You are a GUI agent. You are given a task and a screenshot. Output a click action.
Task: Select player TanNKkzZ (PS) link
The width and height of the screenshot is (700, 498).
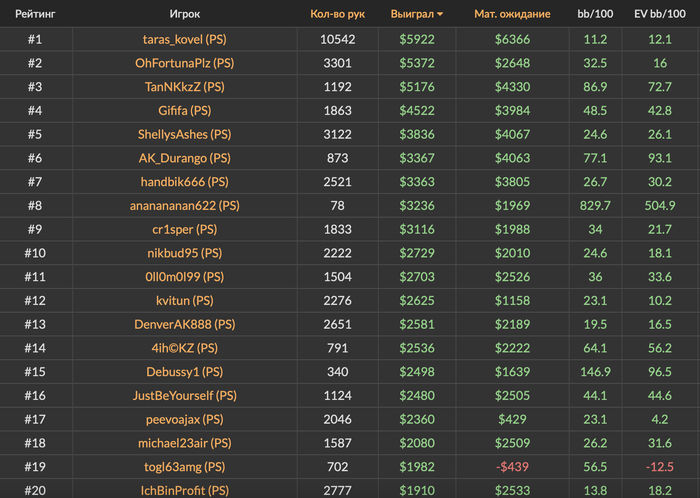tap(185, 87)
